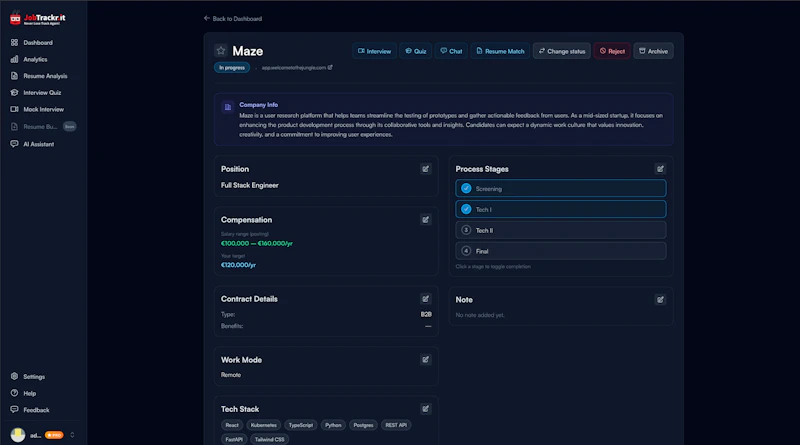
Task: Click the user avatar at bottom left
Action: coord(18,435)
